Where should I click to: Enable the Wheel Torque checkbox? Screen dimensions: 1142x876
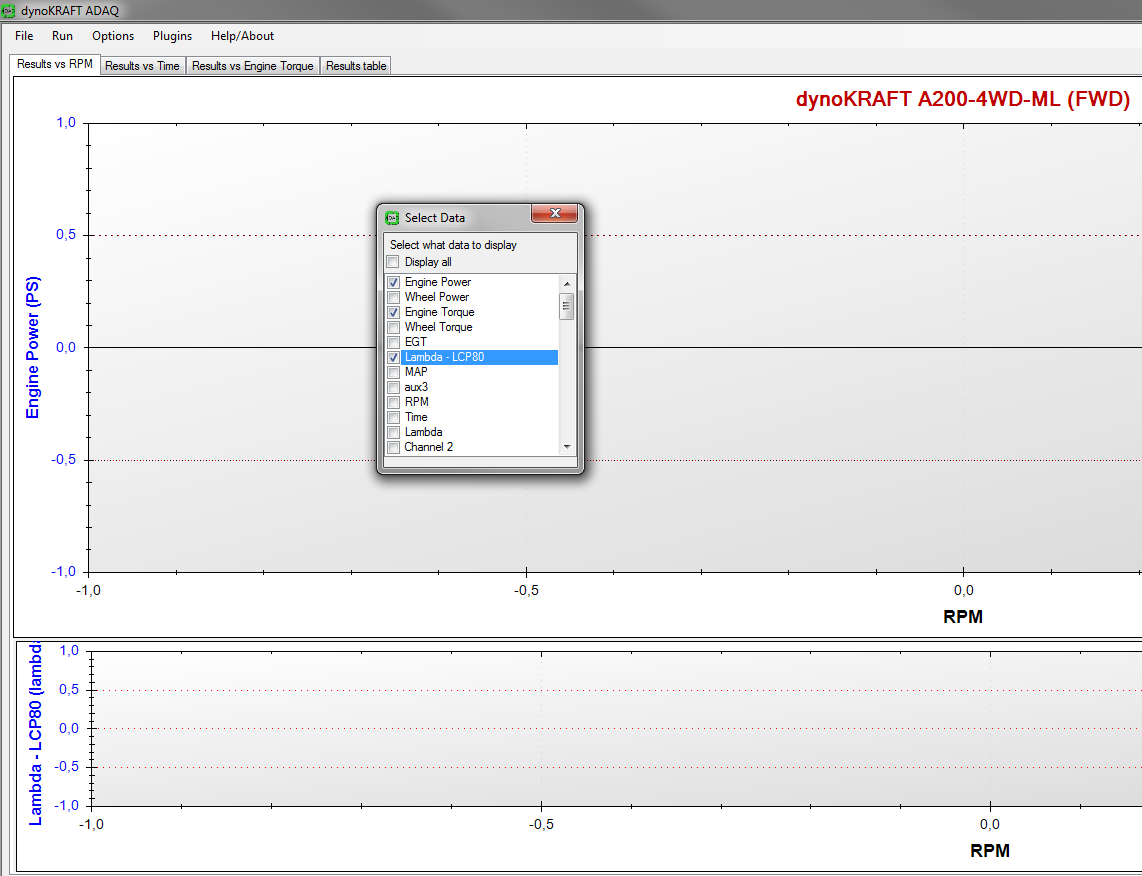pos(393,328)
